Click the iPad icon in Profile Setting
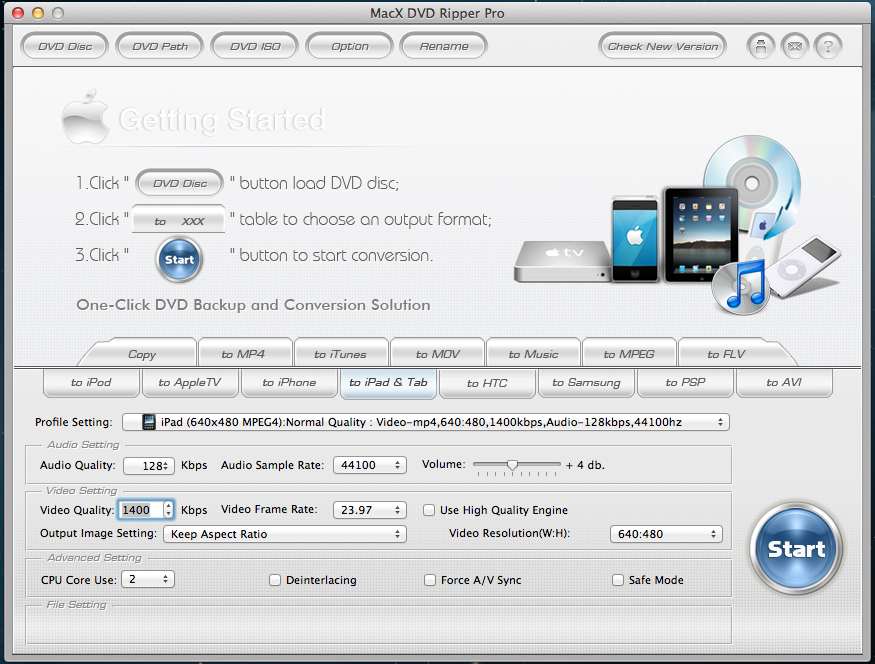Viewport: 875px width, 664px height. click(149, 422)
